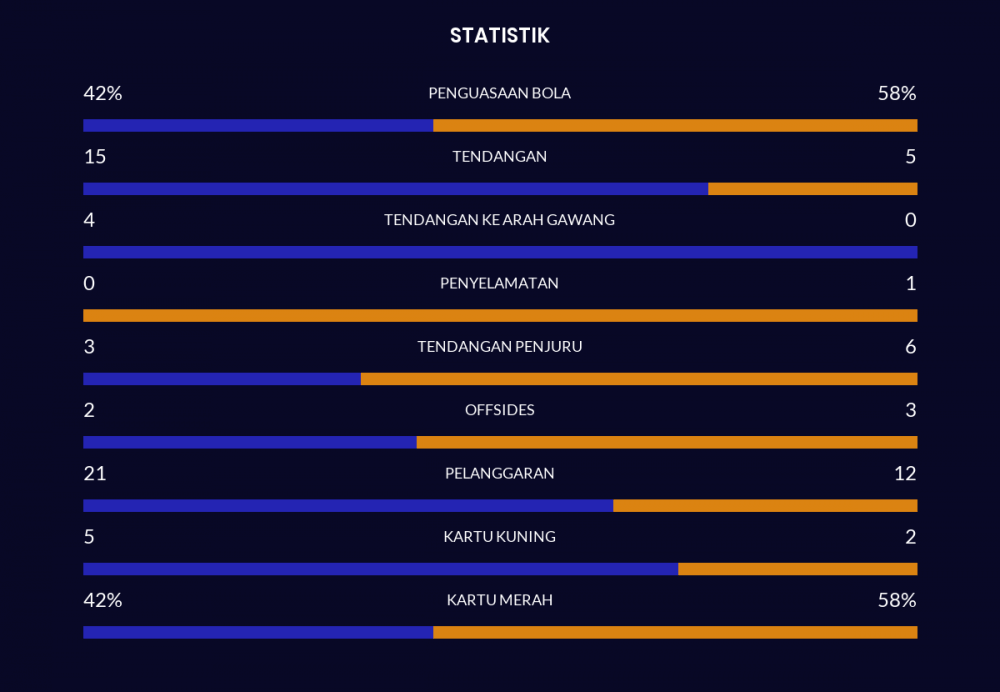Click the KARTU KUNING label
This screenshot has height=692, width=1000.
[x=499, y=536]
